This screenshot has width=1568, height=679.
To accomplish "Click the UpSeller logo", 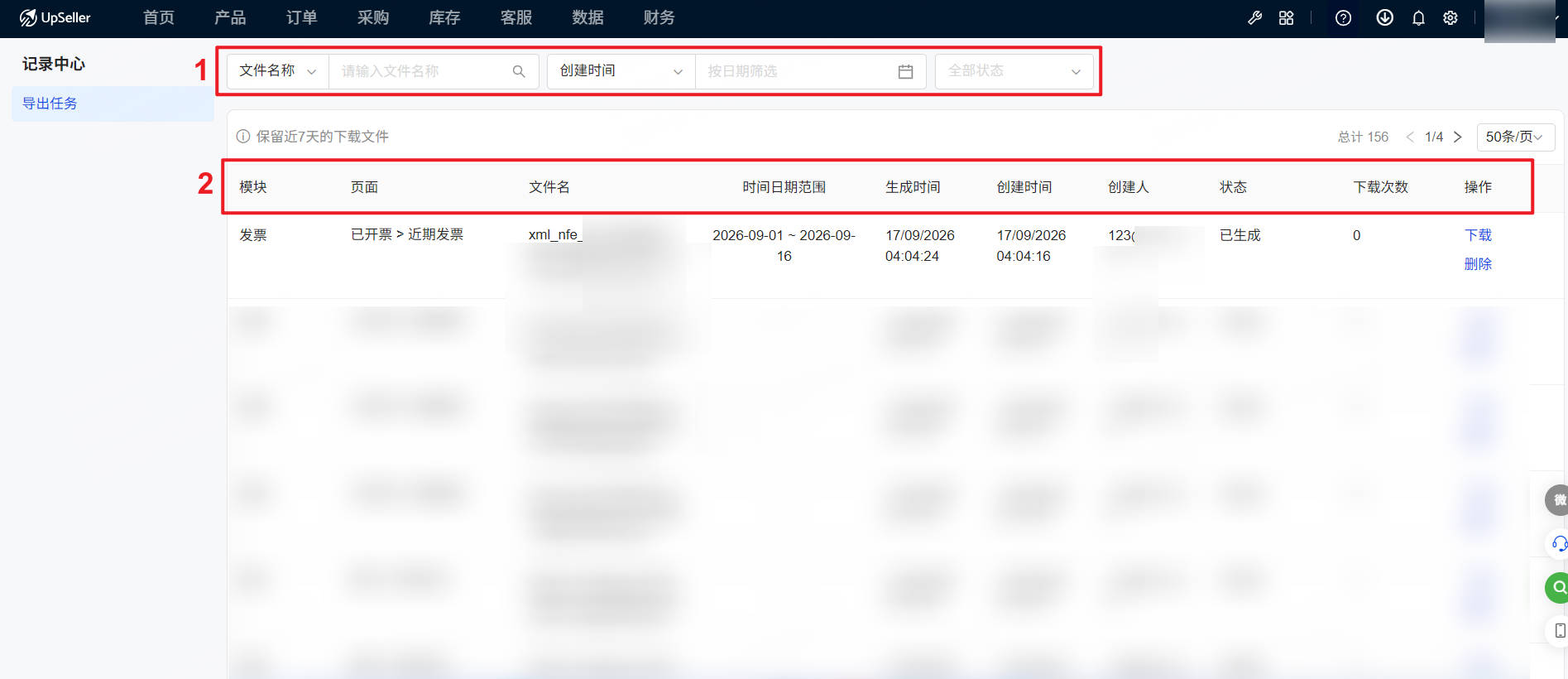I will 55,17.
